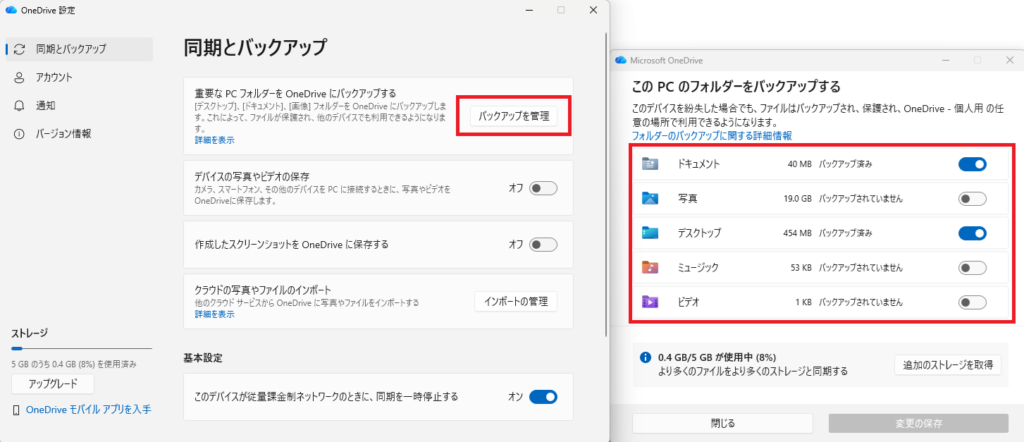Click the sync arrows icon beside 同期とバックアップ

20,49
